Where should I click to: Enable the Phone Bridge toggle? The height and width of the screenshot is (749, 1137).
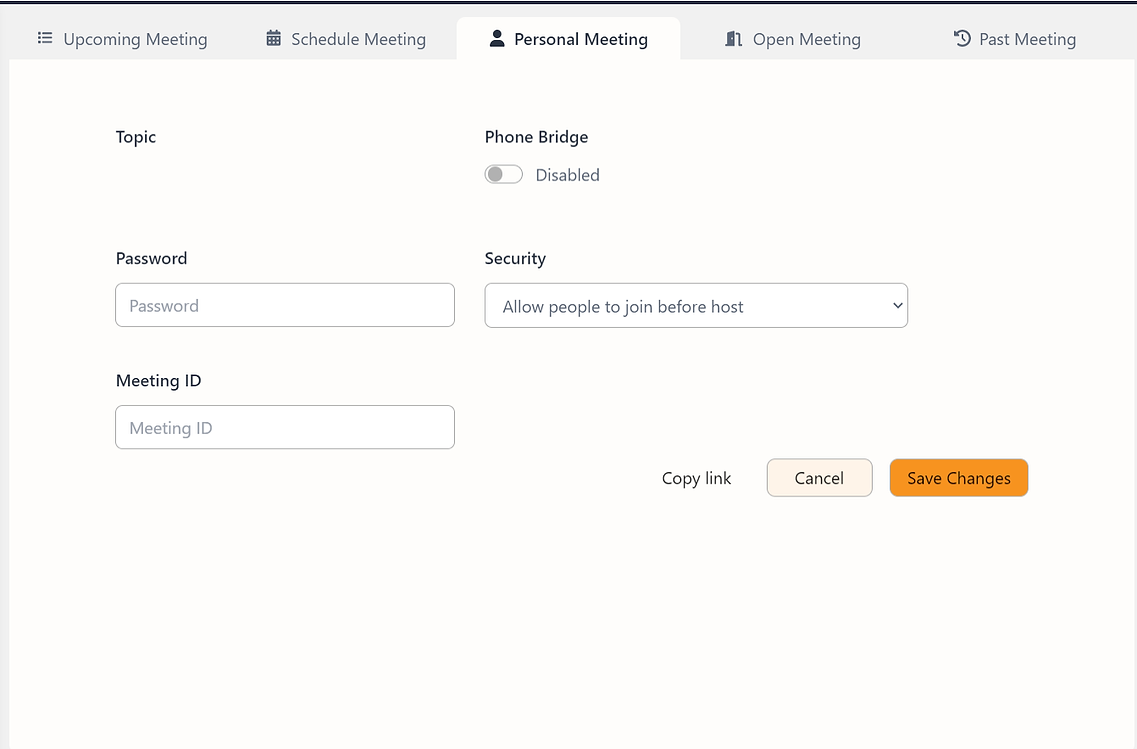[504, 175]
